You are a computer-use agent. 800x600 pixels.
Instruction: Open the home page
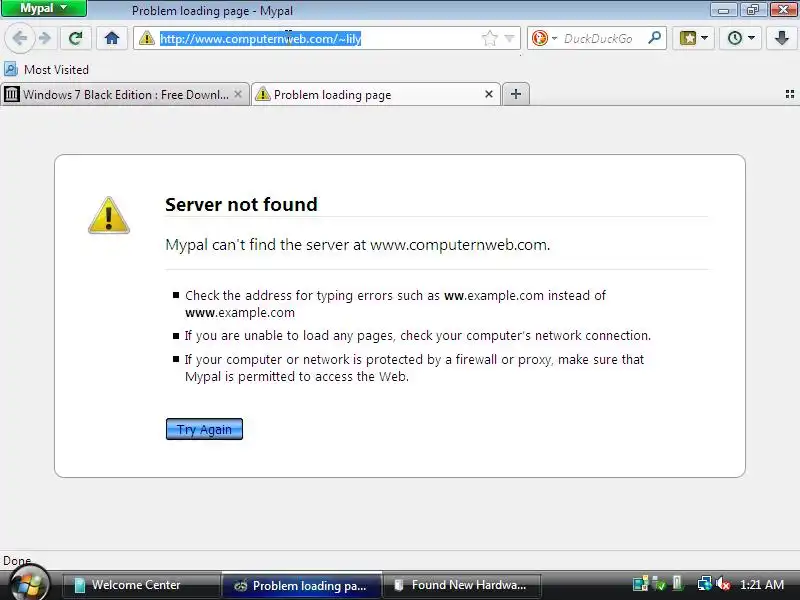click(x=112, y=38)
